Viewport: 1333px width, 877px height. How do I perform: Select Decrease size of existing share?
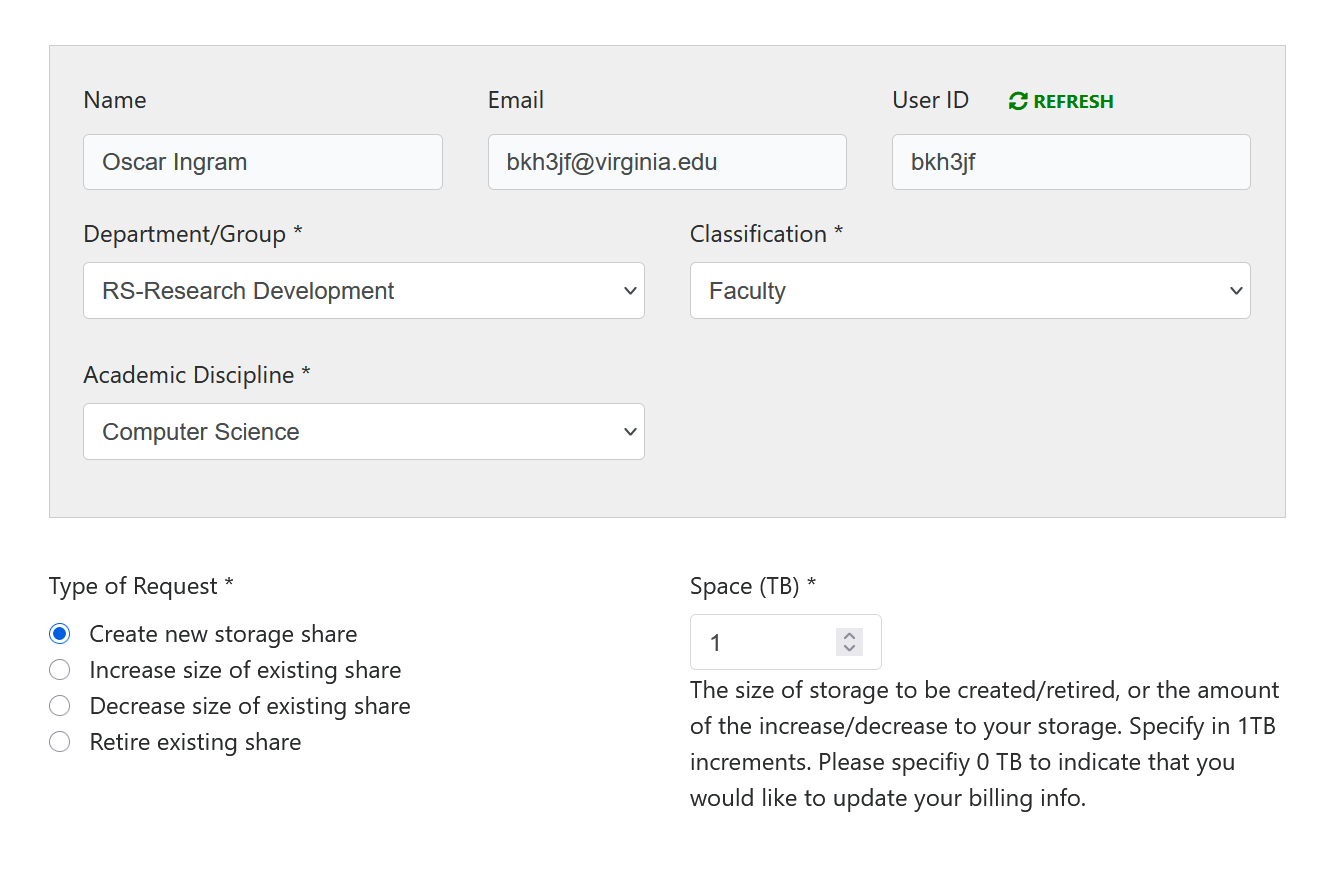[60, 706]
